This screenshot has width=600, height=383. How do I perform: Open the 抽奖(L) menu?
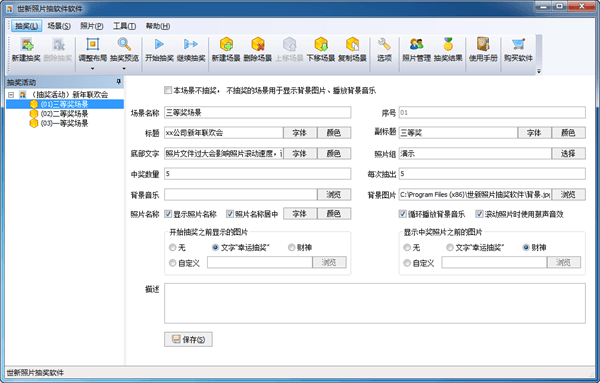tap(26, 26)
